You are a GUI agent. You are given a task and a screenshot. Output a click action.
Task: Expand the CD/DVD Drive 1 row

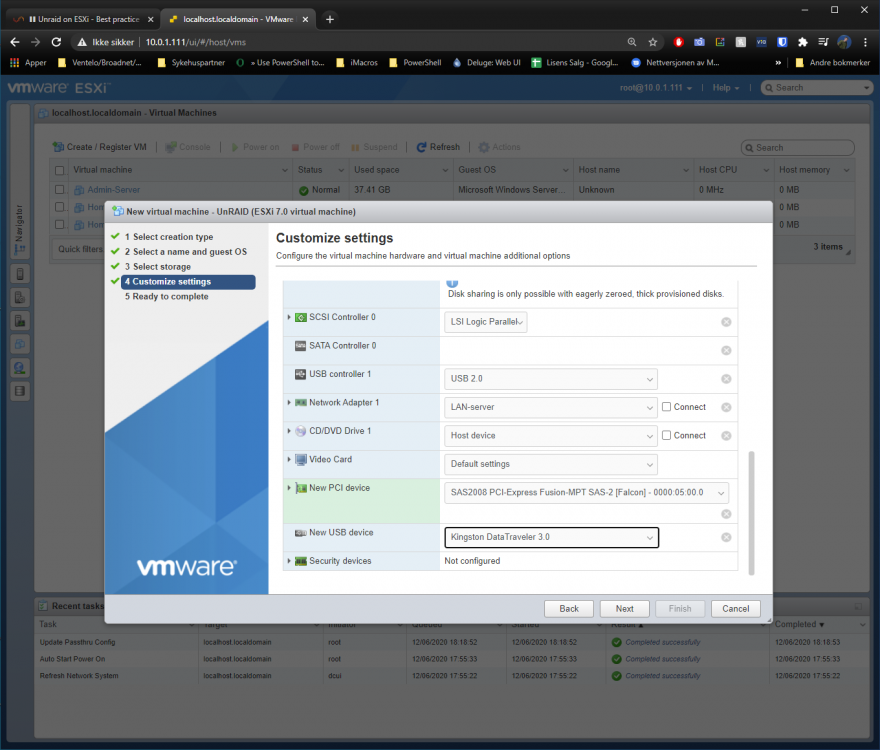289,431
